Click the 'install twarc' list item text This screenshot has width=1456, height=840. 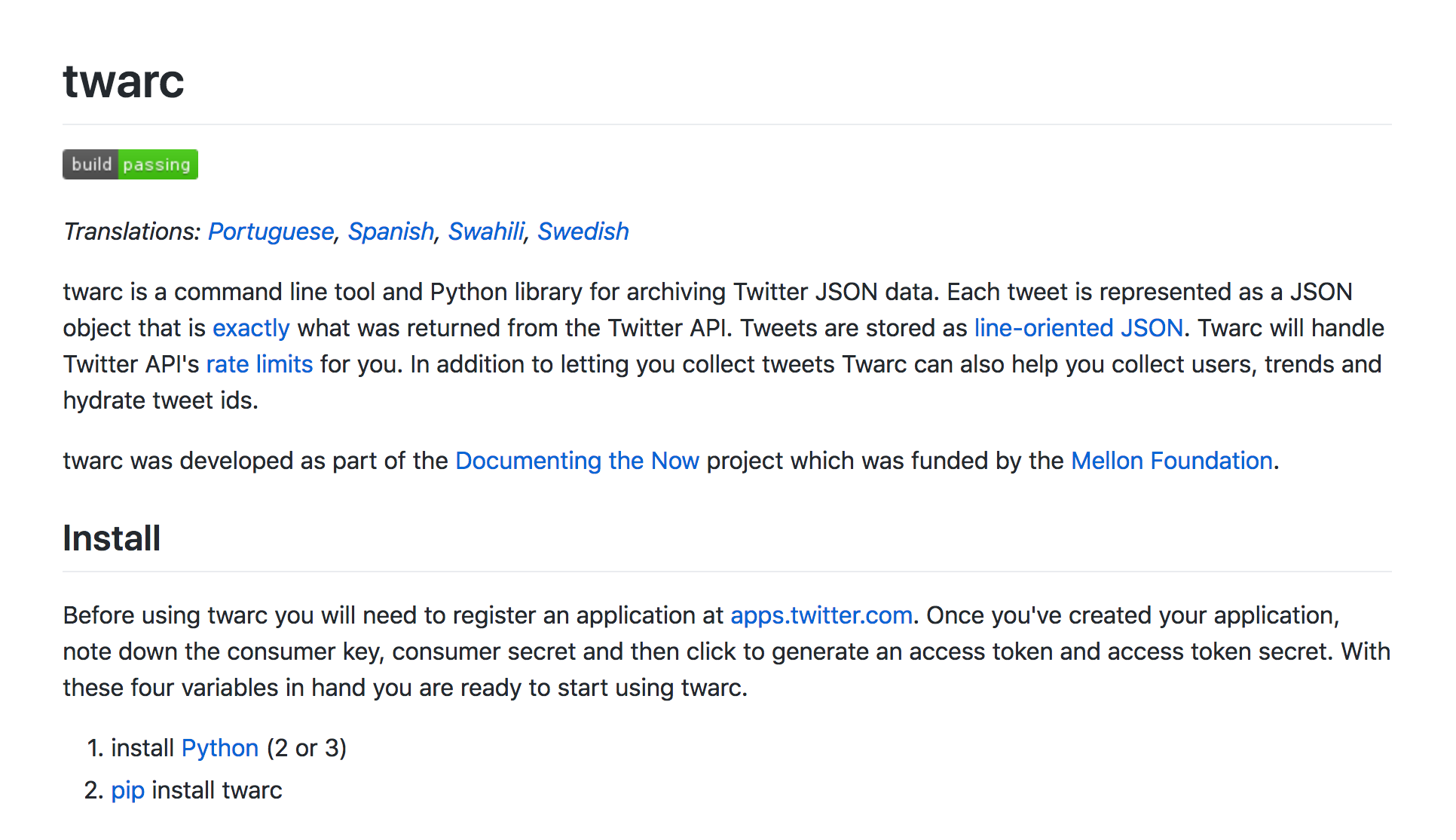coord(216,790)
